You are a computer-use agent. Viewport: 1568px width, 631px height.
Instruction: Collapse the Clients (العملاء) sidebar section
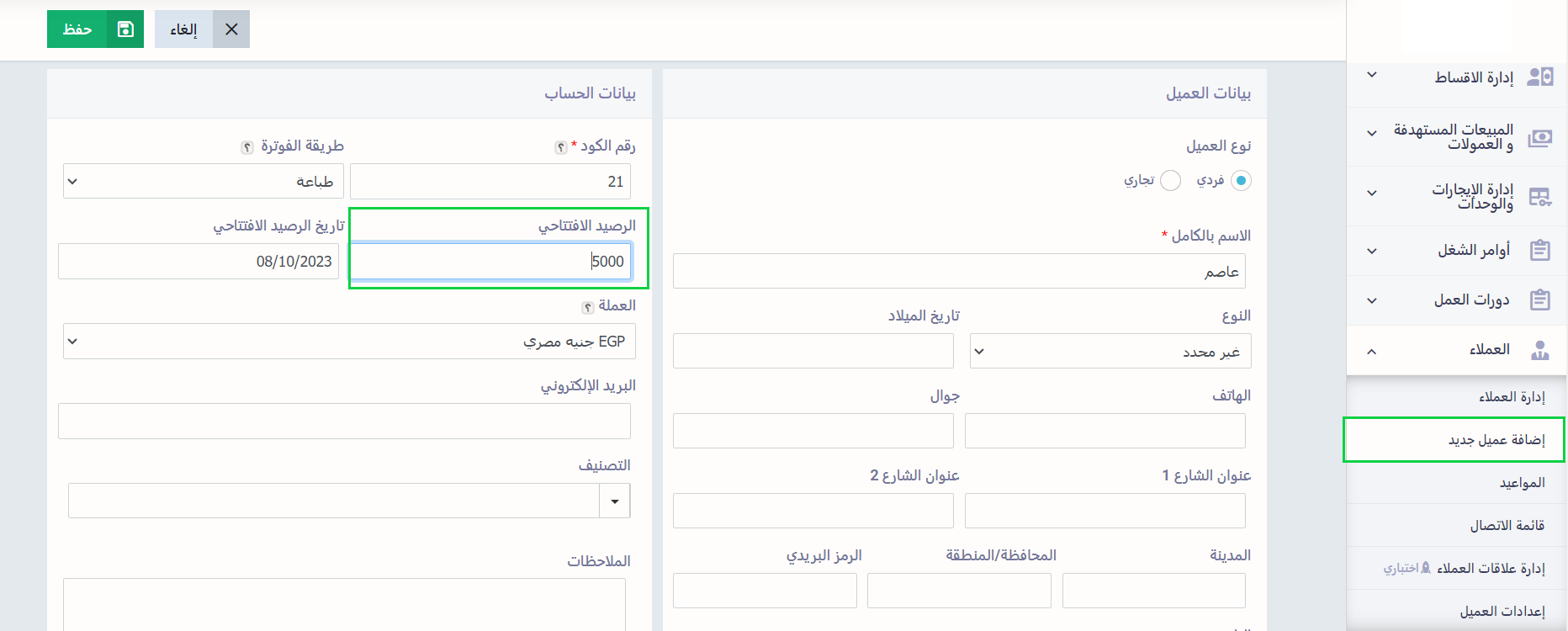pos(1372,351)
